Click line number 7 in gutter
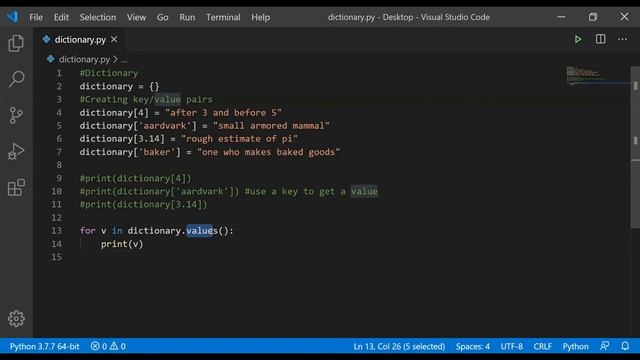The width and height of the screenshot is (640, 360). (59, 152)
